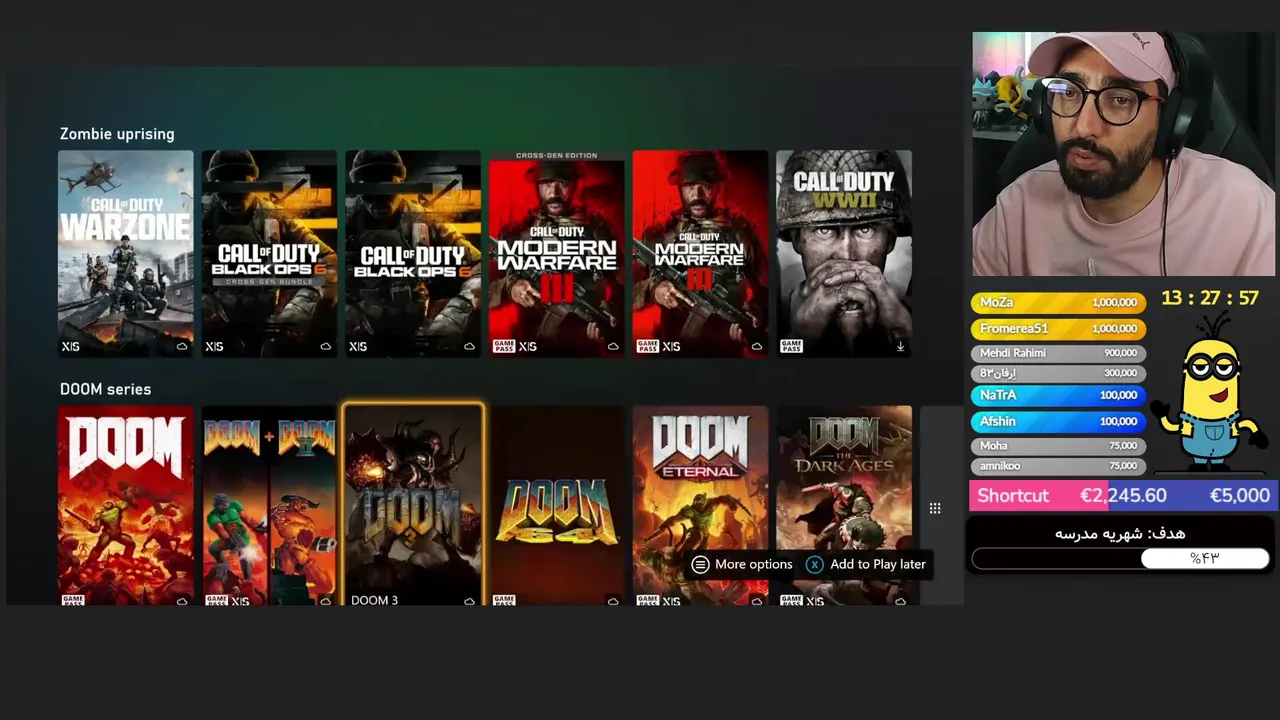Launch the highlighted DOOM 3 tile
The width and height of the screenshot is (1280, 720).
(413, 506)
